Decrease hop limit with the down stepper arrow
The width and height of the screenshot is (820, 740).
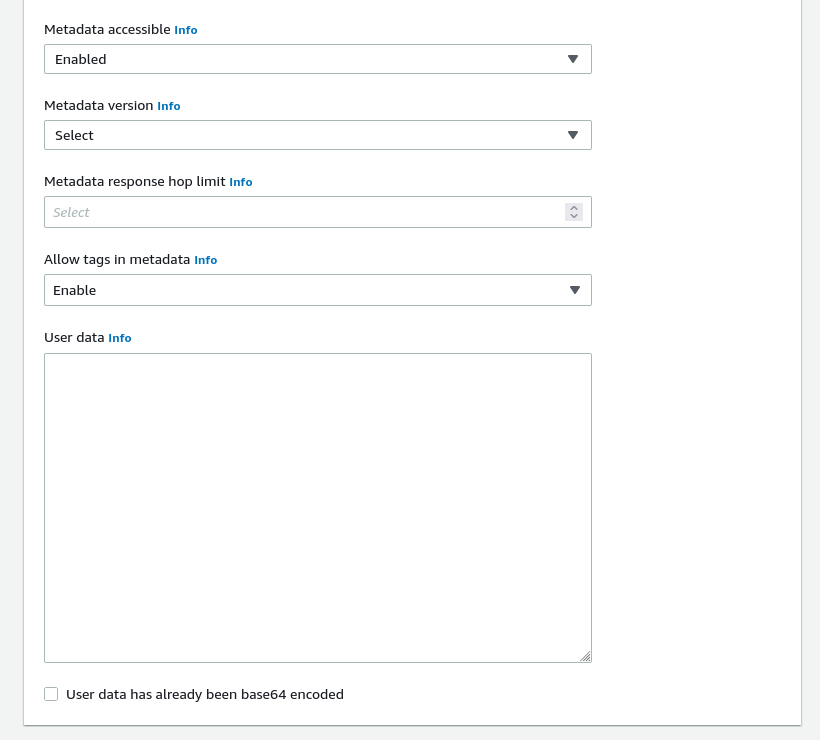574,216
